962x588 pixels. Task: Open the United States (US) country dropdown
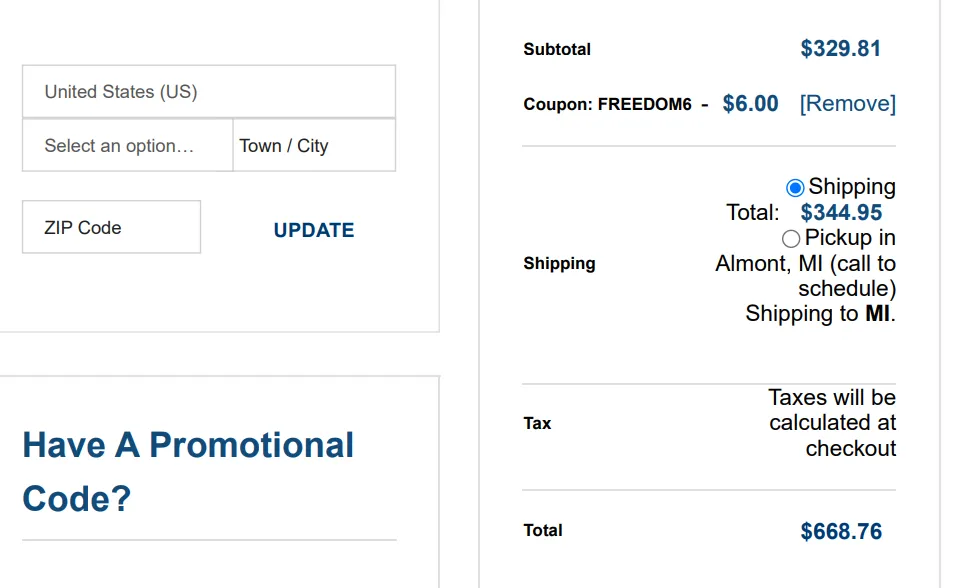point(208,92)
